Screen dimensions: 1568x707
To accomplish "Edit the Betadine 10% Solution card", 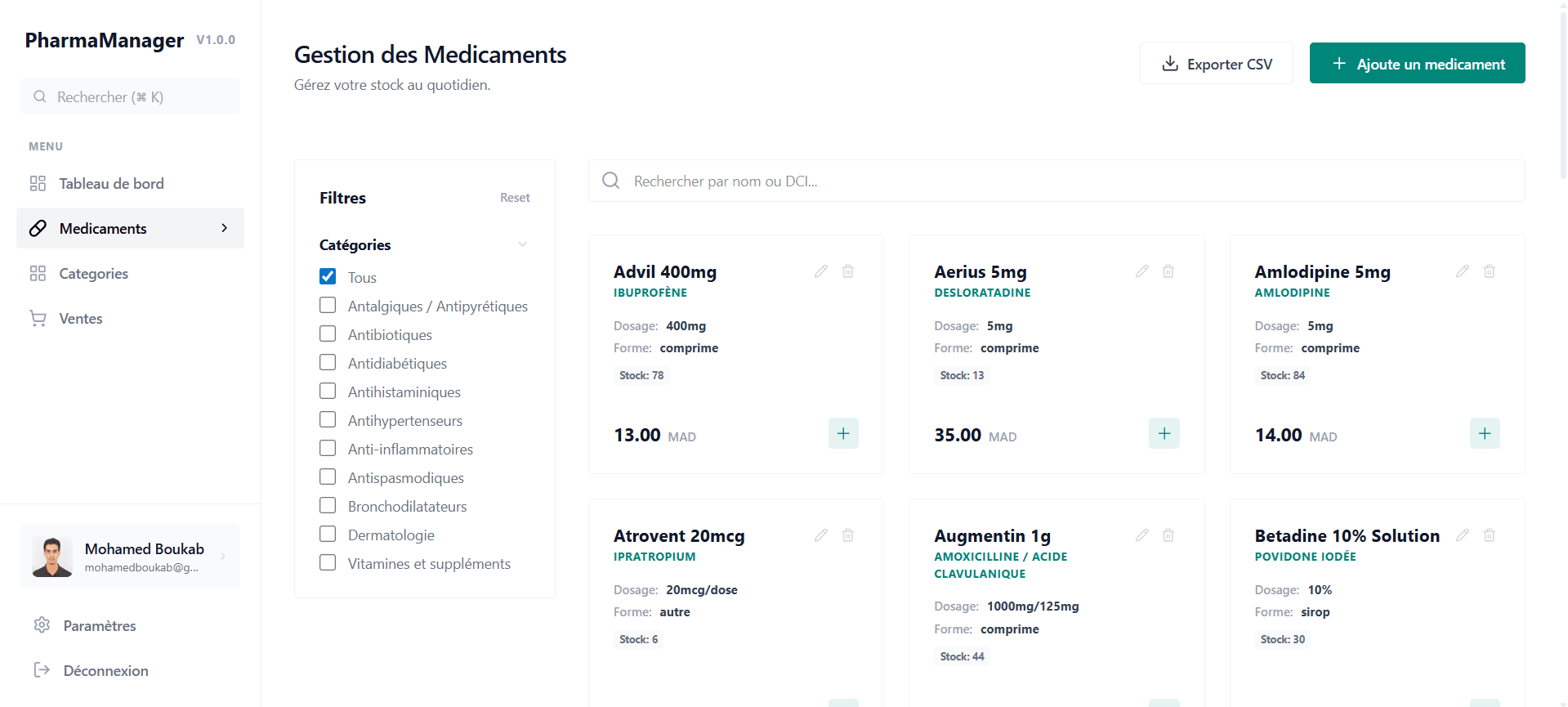I will [x=1463, y=535].
